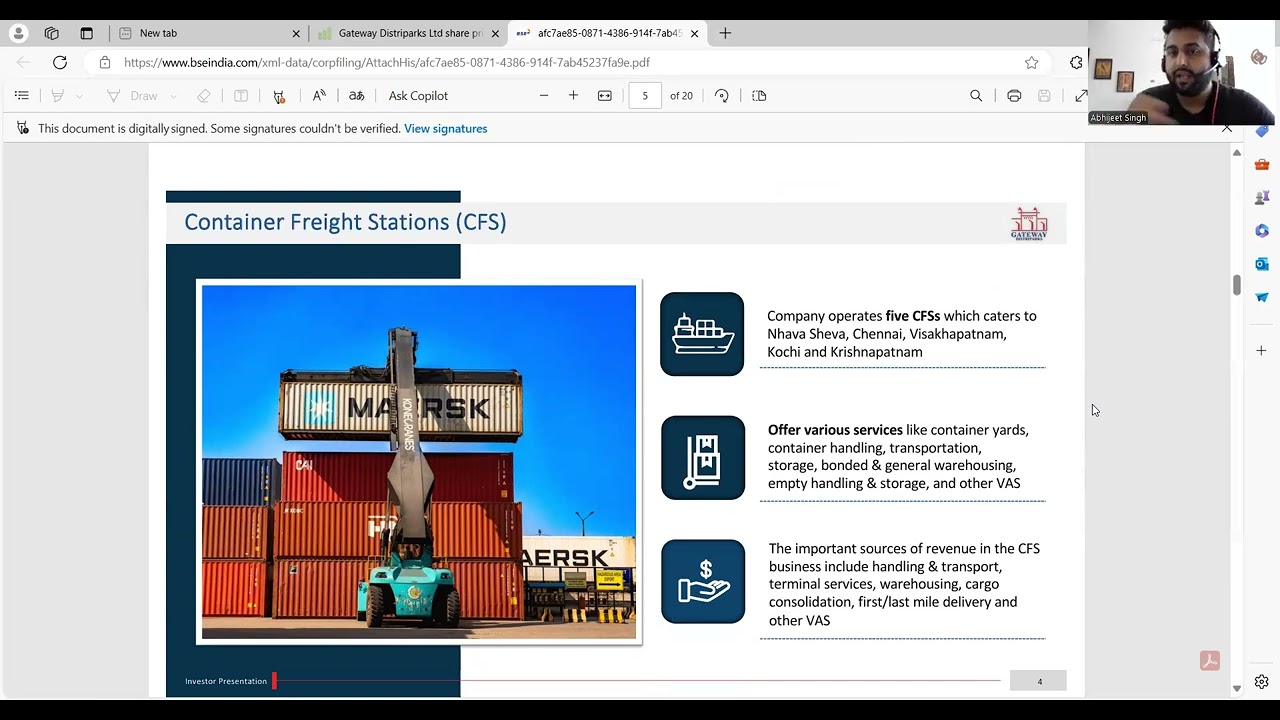Click the revenue hand dollar icon
1280x720 pixels.
tap(703, 582)
